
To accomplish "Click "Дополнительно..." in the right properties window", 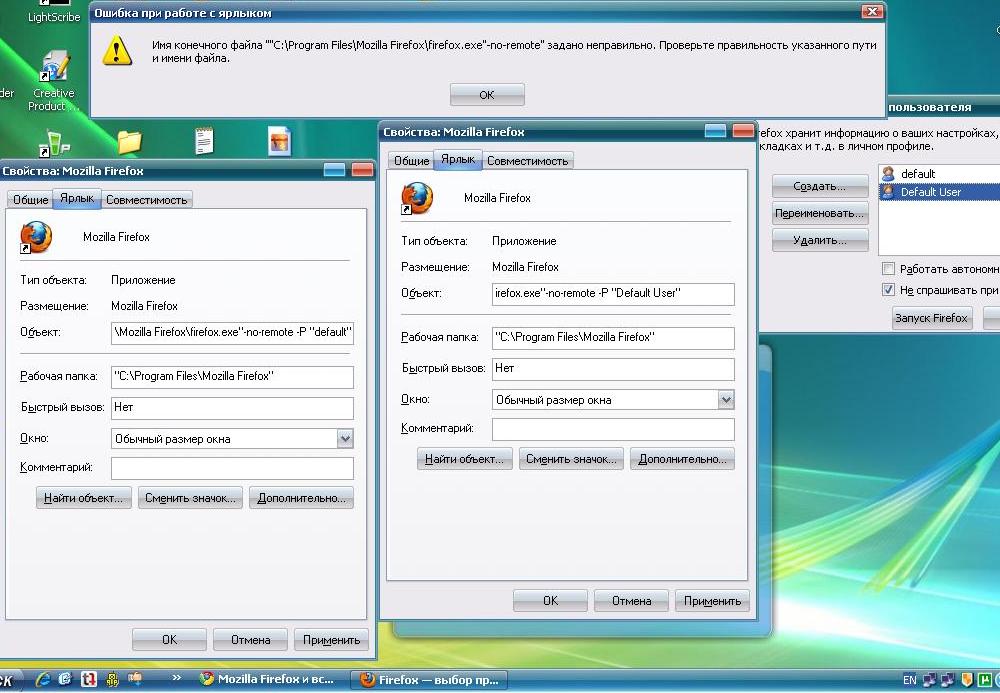I will (682, 459).
